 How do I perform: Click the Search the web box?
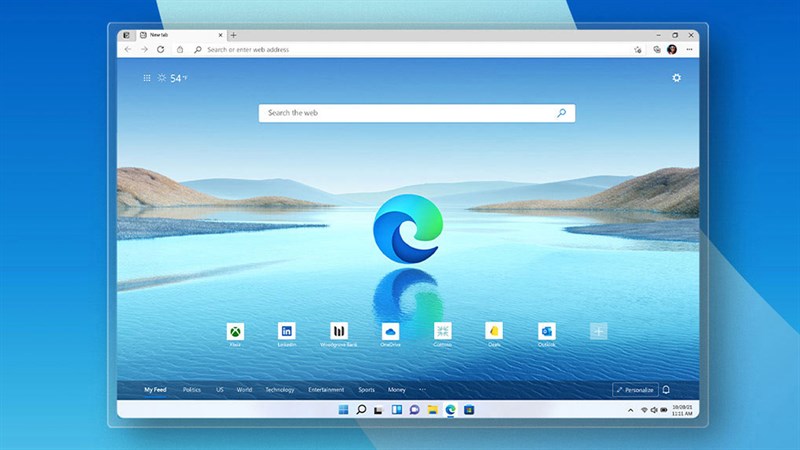[417, 113]
